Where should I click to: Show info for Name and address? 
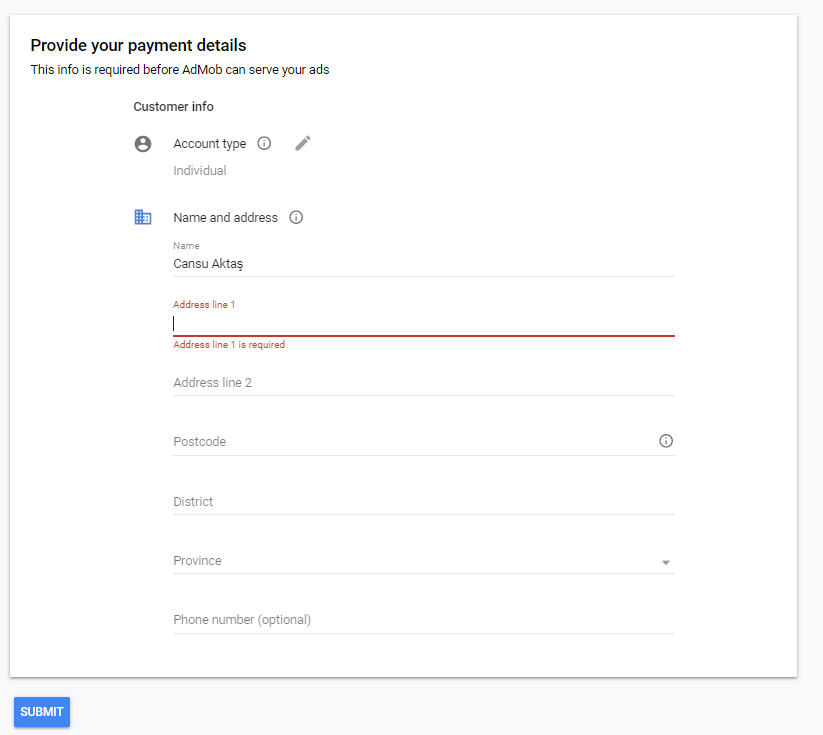click(x=296, y=217)
